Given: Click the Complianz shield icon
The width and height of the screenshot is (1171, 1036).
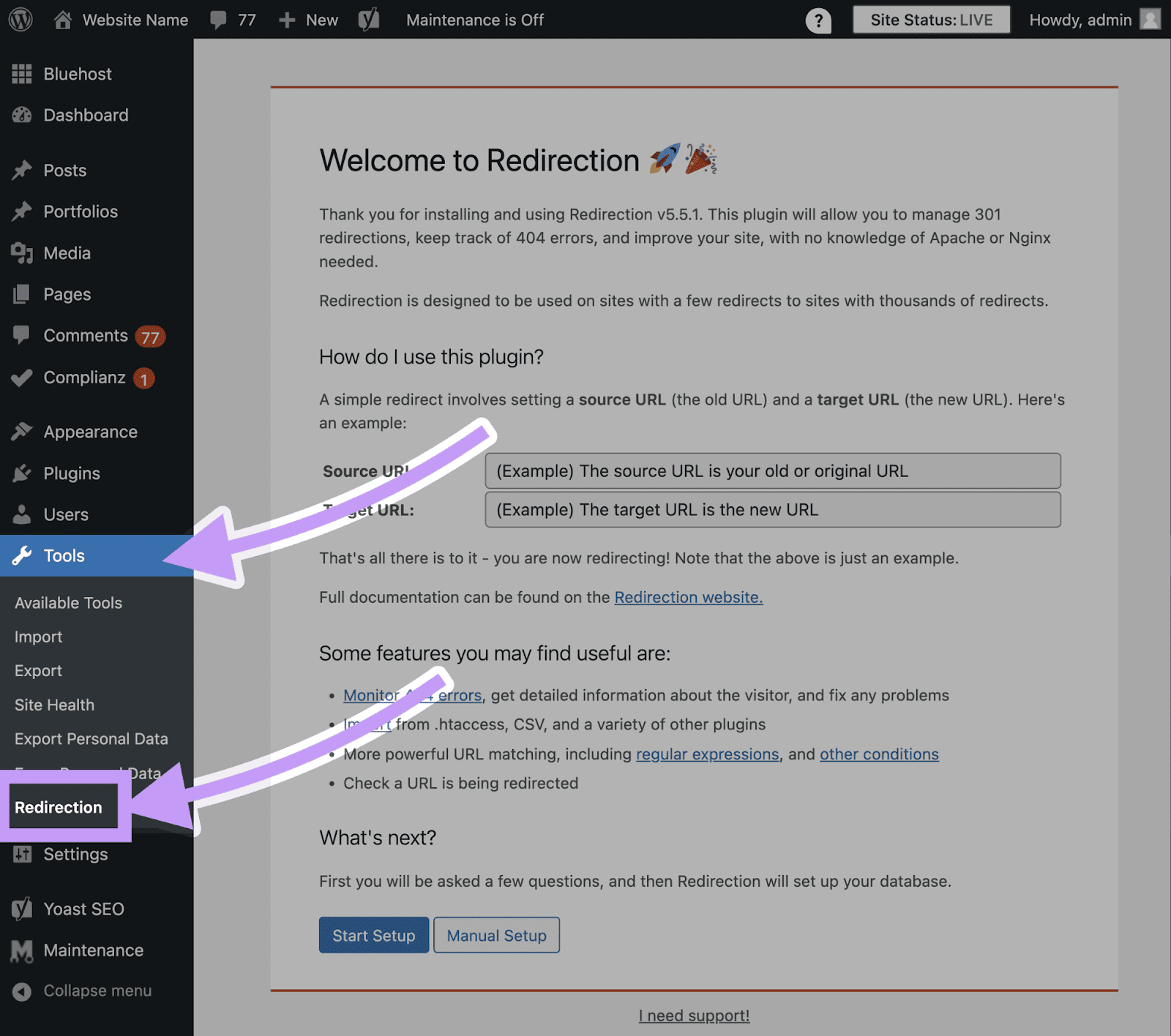Looking at the screenshot, I should tap(23, 378).
